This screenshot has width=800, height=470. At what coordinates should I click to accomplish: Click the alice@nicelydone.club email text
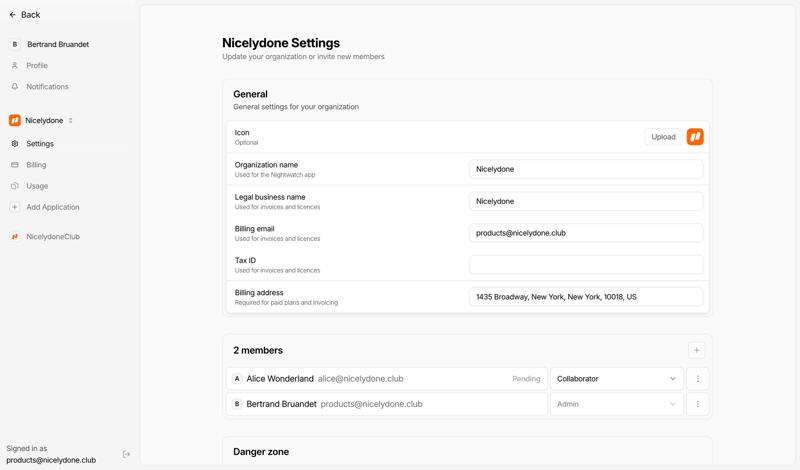[x=361, y=379]
